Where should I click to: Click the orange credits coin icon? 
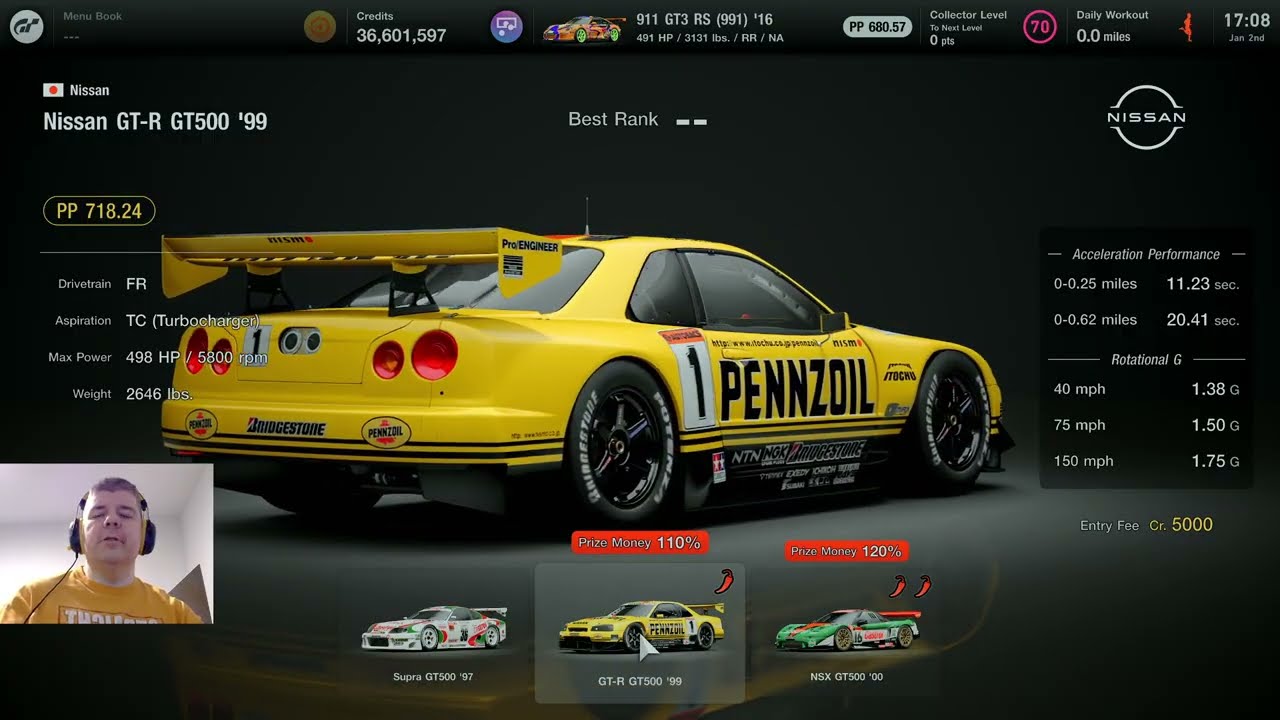(320, 26)
